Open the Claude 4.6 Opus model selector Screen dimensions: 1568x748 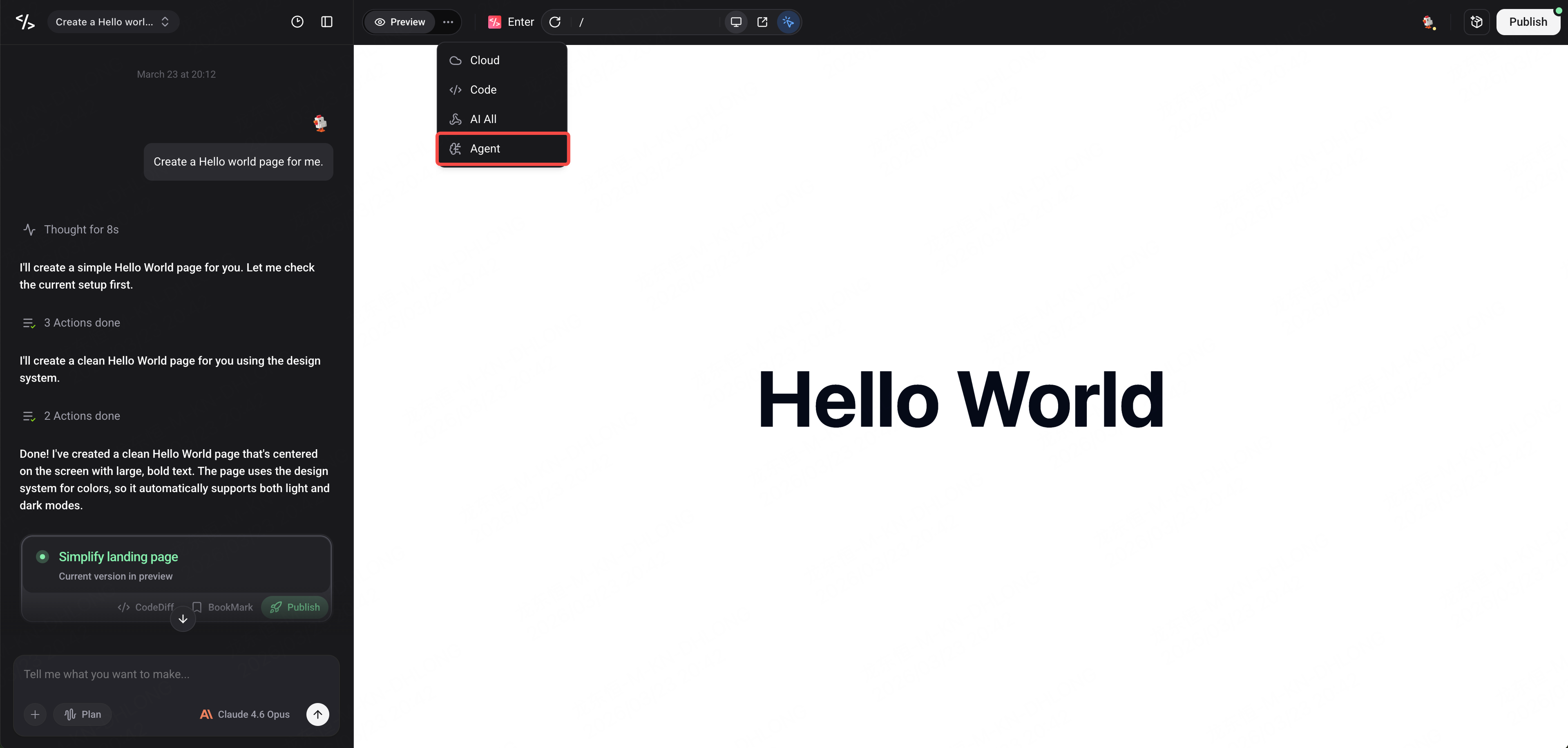(x=245, y=714)
